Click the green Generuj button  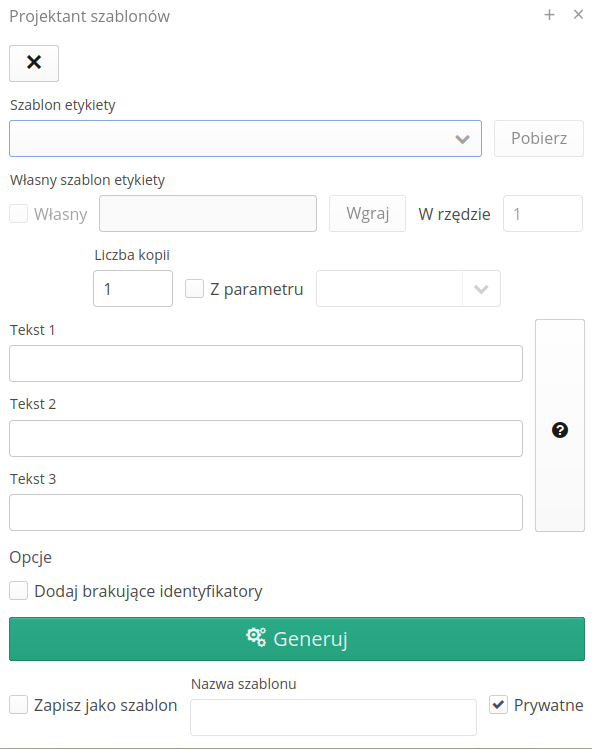[x=297, y=639]
